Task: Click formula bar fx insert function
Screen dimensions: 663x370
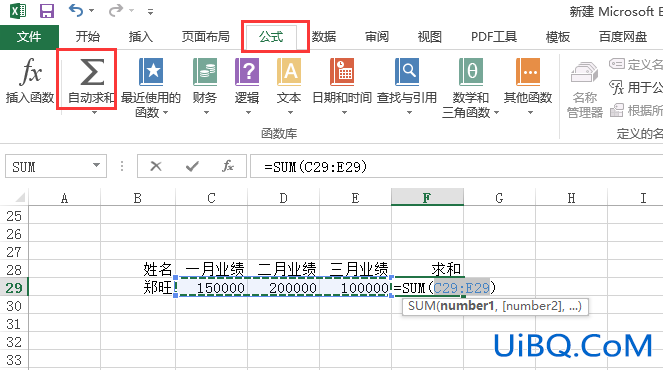Action: pyautogui.click(x=228, y=166)
